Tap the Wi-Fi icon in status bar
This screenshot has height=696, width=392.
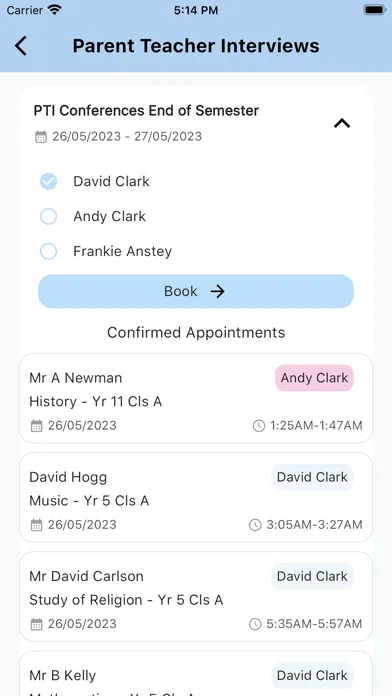(55, 10)
